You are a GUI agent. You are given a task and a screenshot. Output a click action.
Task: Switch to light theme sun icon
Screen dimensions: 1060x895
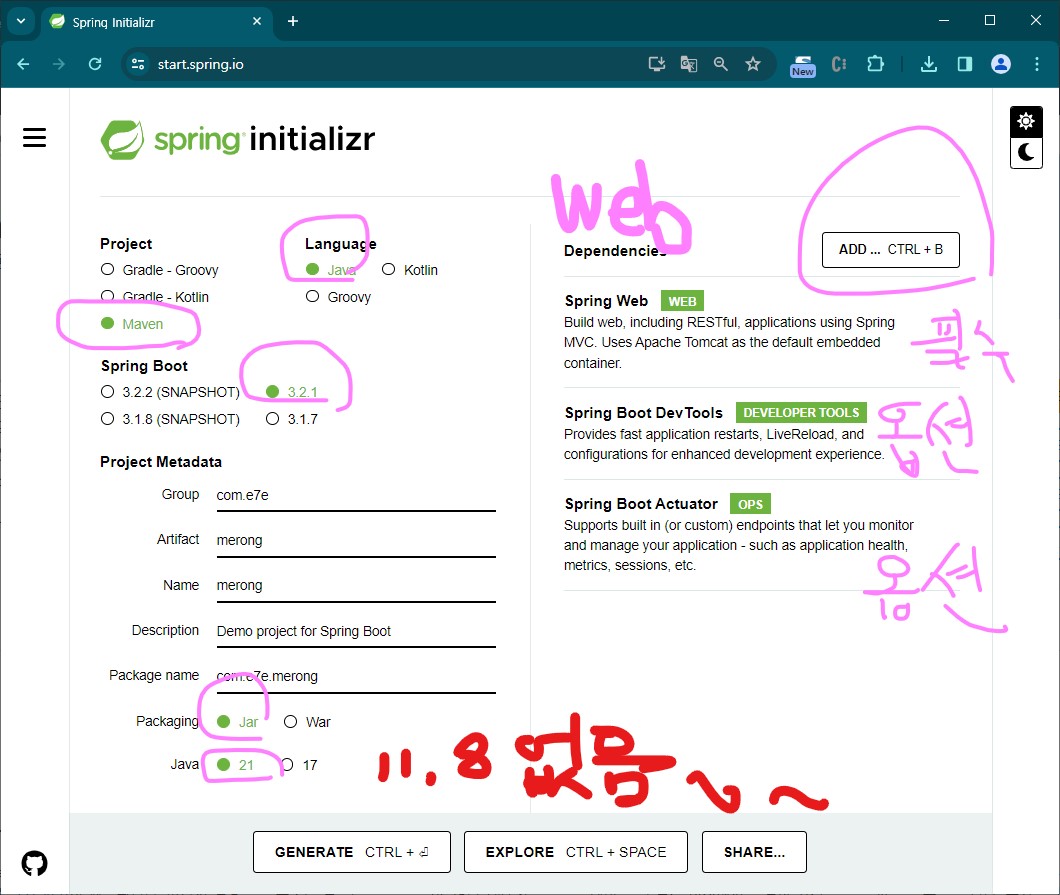1026,121
